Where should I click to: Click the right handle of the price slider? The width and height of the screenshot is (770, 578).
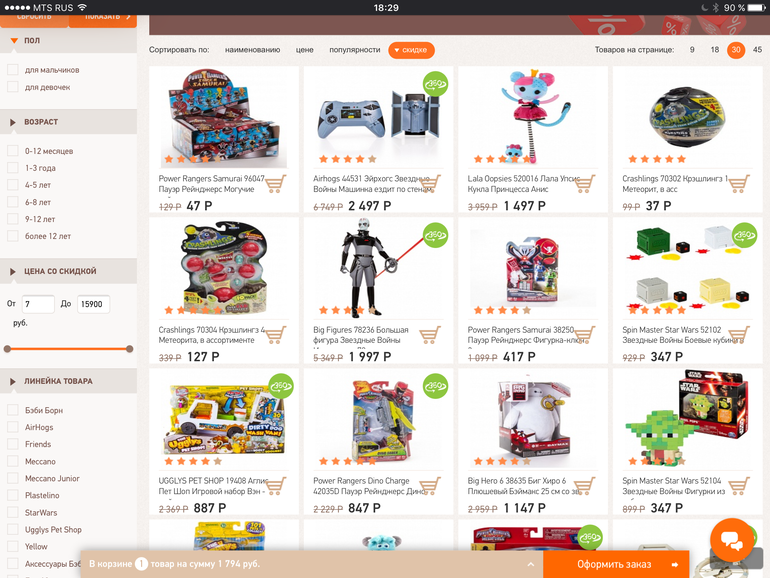[130, 349]
